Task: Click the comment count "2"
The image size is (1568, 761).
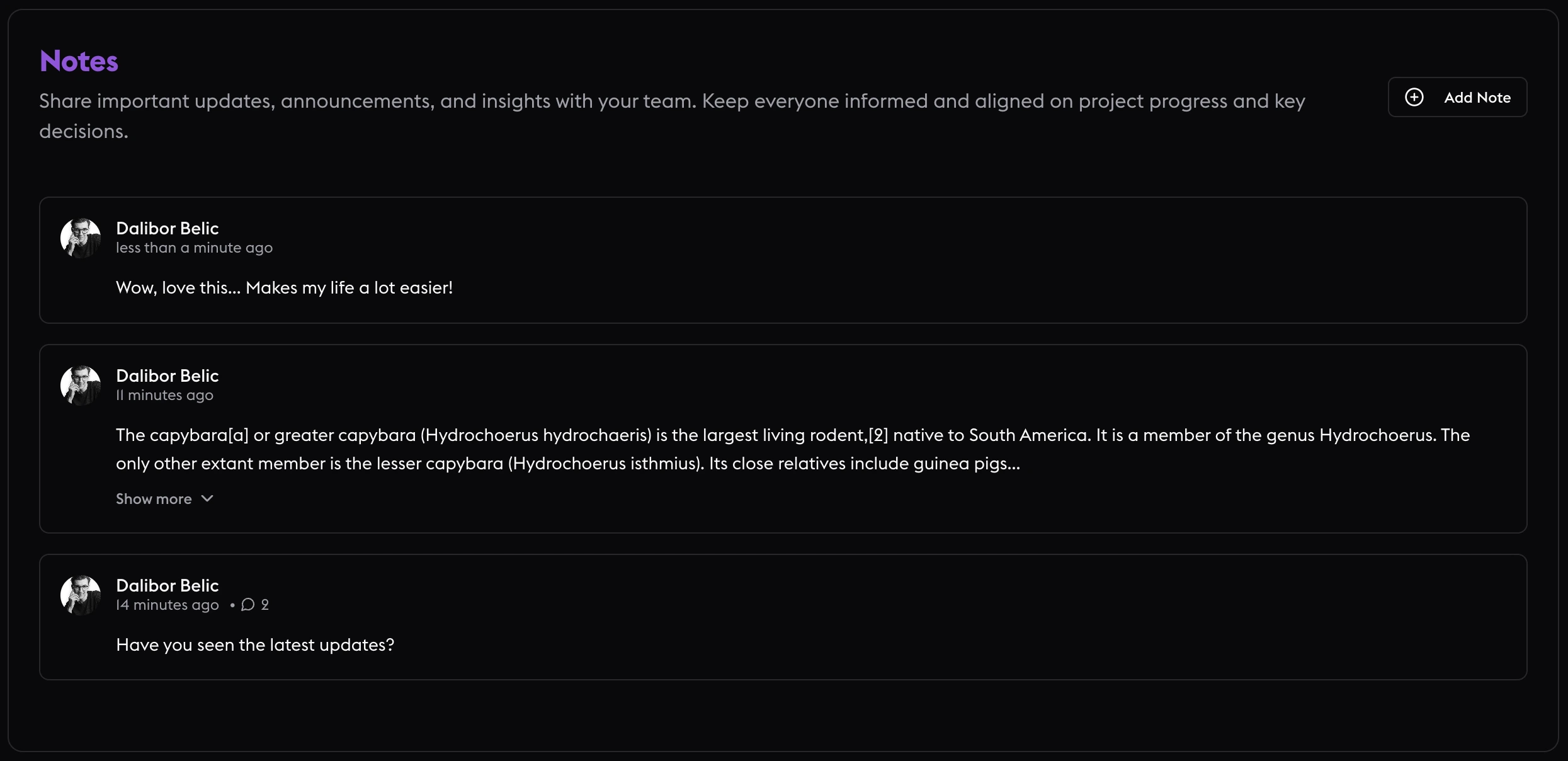Action: (x=265, y=605)
